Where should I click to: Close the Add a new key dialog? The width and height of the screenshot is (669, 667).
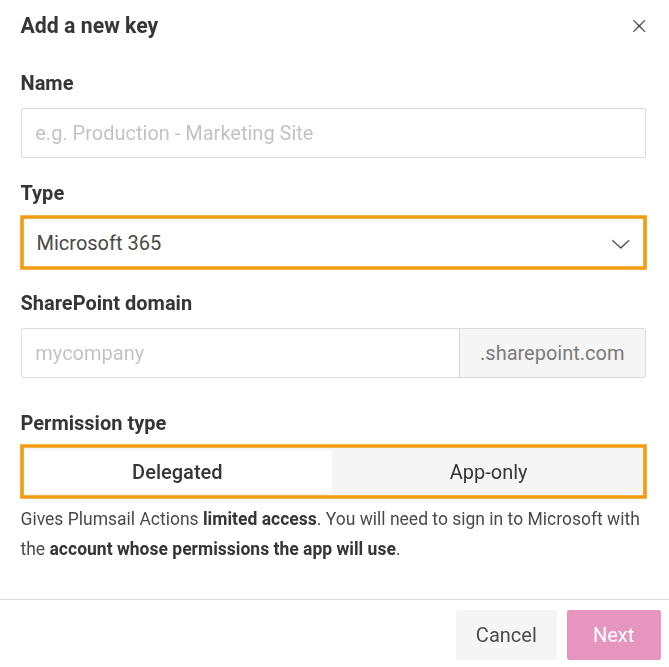click(x=639, y=26)
